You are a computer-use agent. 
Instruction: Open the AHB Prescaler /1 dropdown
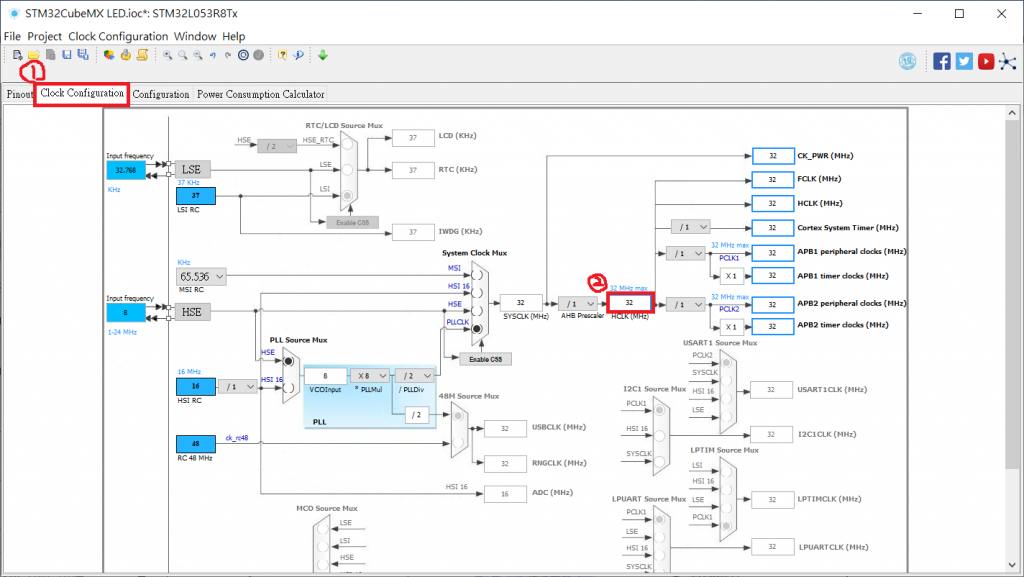[x=578, y=304]
